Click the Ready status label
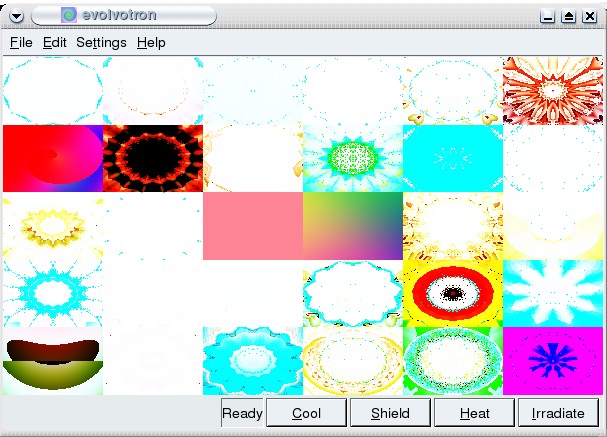Screen dimensions: 607x437 (x=242, y=413)
